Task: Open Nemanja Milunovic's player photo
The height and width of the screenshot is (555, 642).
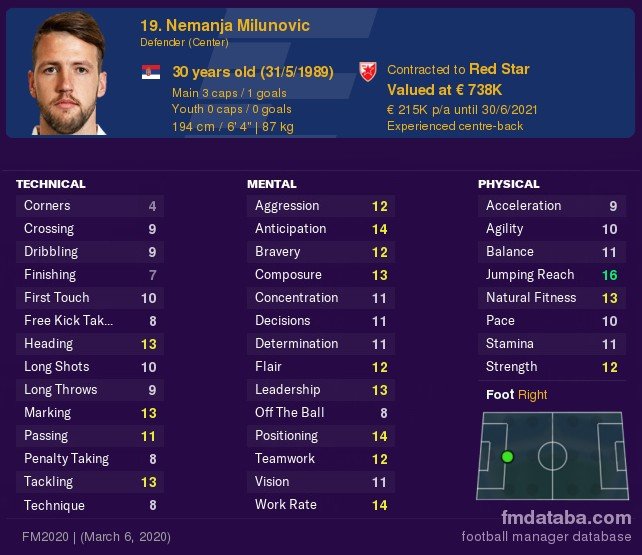Action: pos(67,73)
